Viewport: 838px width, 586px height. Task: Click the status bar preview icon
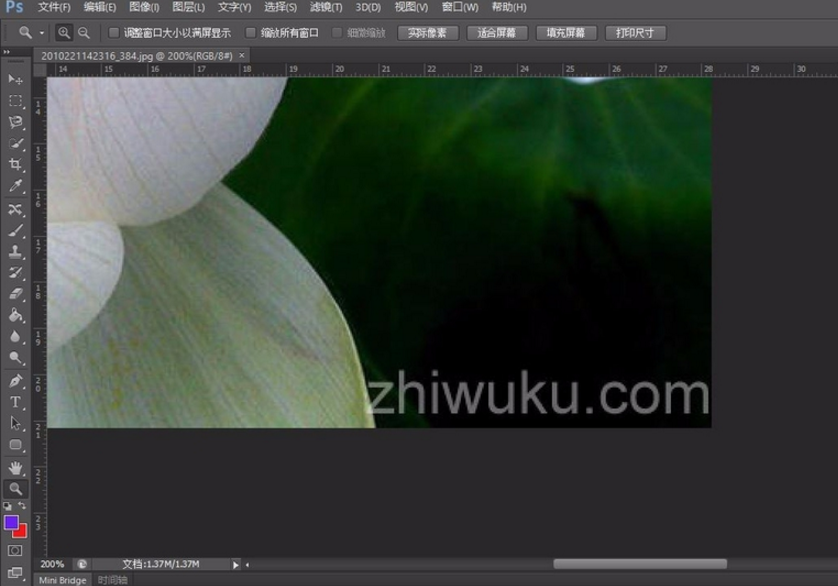[82, 564]
